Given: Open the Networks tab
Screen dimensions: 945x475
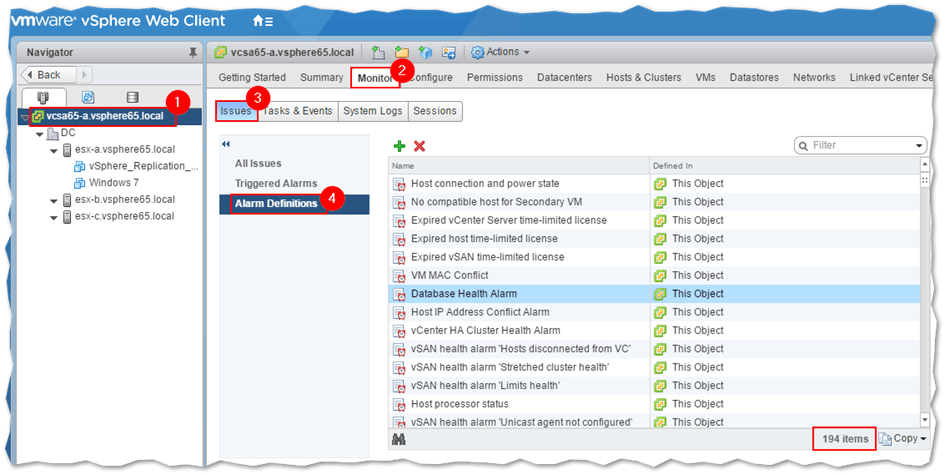Looking at the screenshot, I should click(814, 78).
